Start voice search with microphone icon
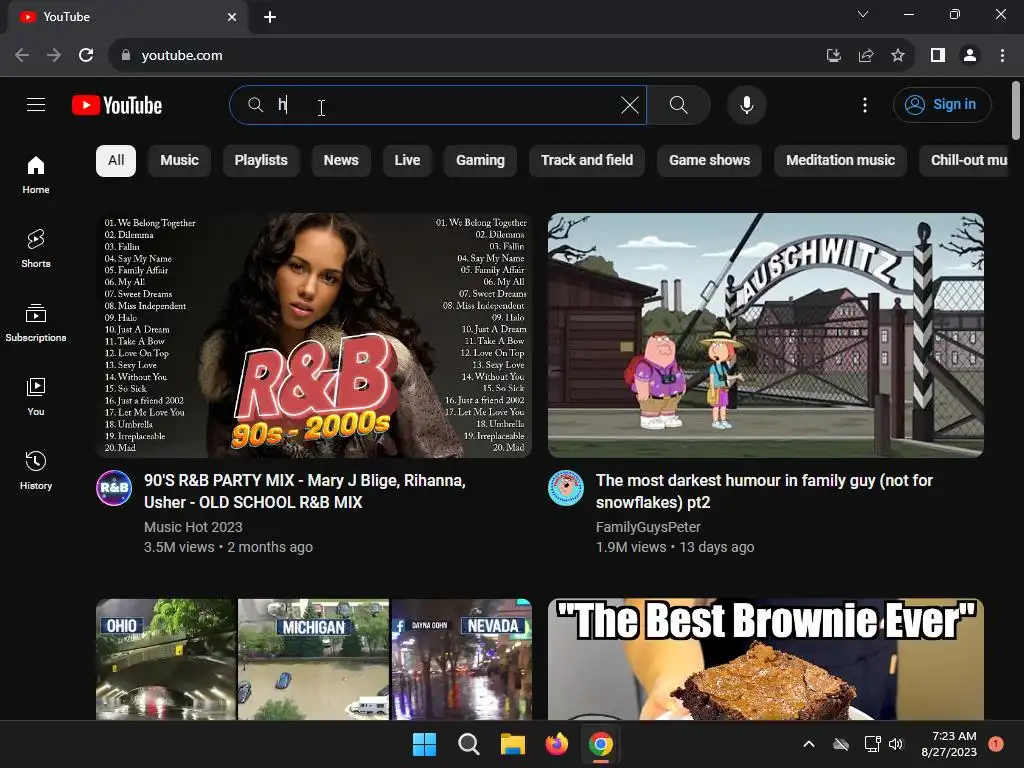This screenshot has width=1024, height=768. [746, 104]
